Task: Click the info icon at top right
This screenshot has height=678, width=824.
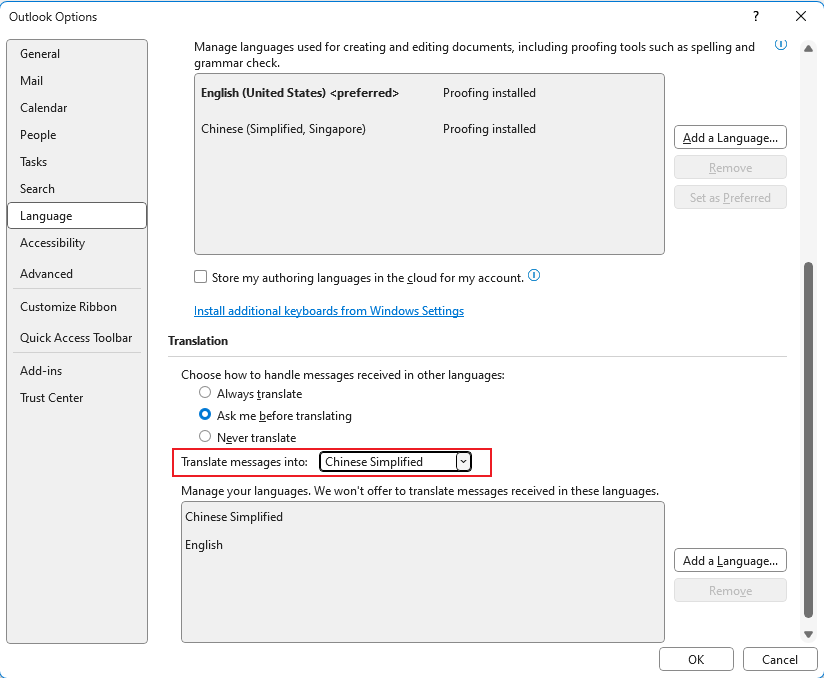Action: coord(781,45)
